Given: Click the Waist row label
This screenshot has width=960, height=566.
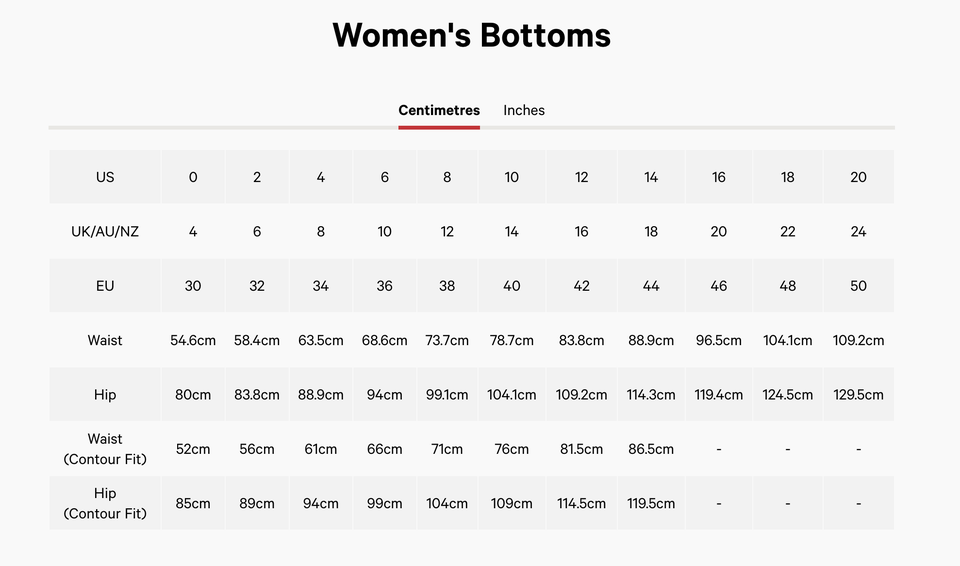Looking at the screenshot, I should point(105,340).
